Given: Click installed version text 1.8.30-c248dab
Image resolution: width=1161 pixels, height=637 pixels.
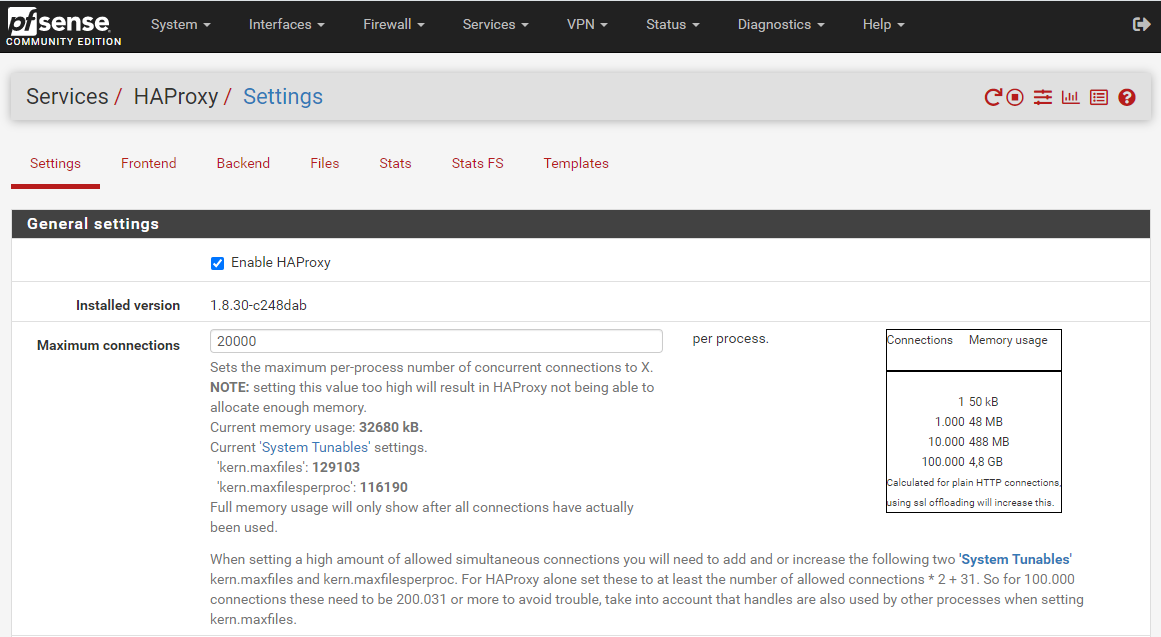Looking at the screenshot, I should [x=258, y=305].
